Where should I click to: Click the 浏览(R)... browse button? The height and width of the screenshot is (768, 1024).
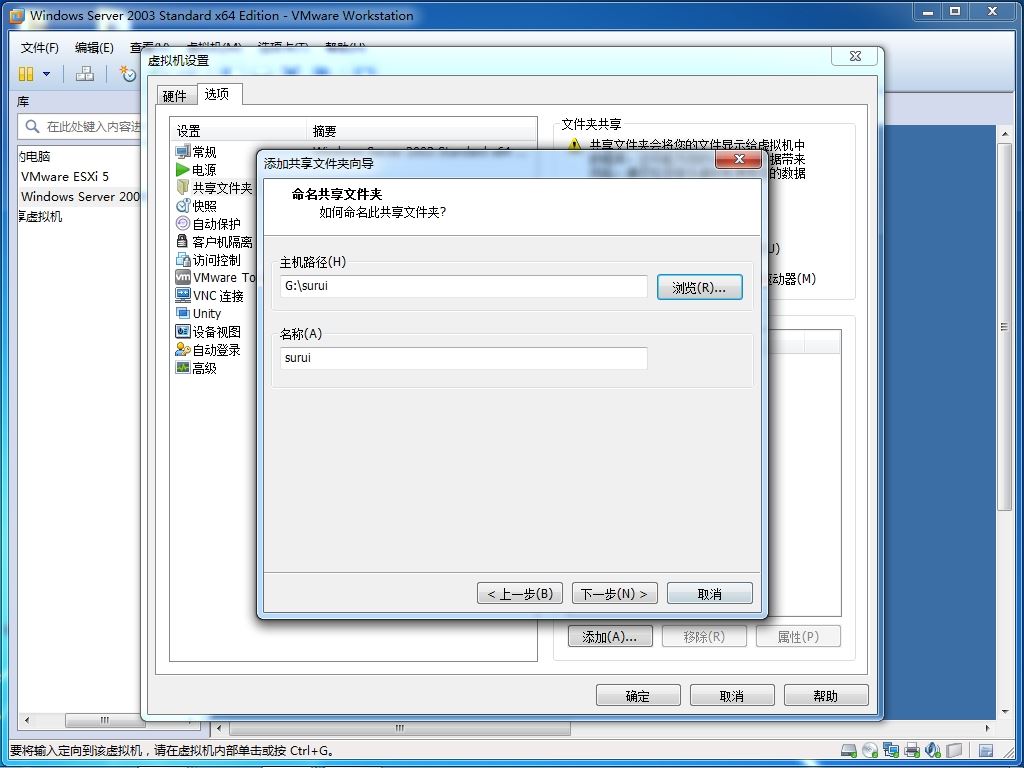[699, 287]
